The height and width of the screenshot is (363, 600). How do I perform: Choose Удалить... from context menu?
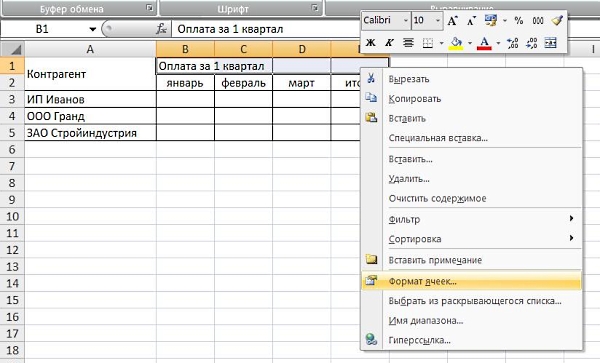click(x=471, y=179)
